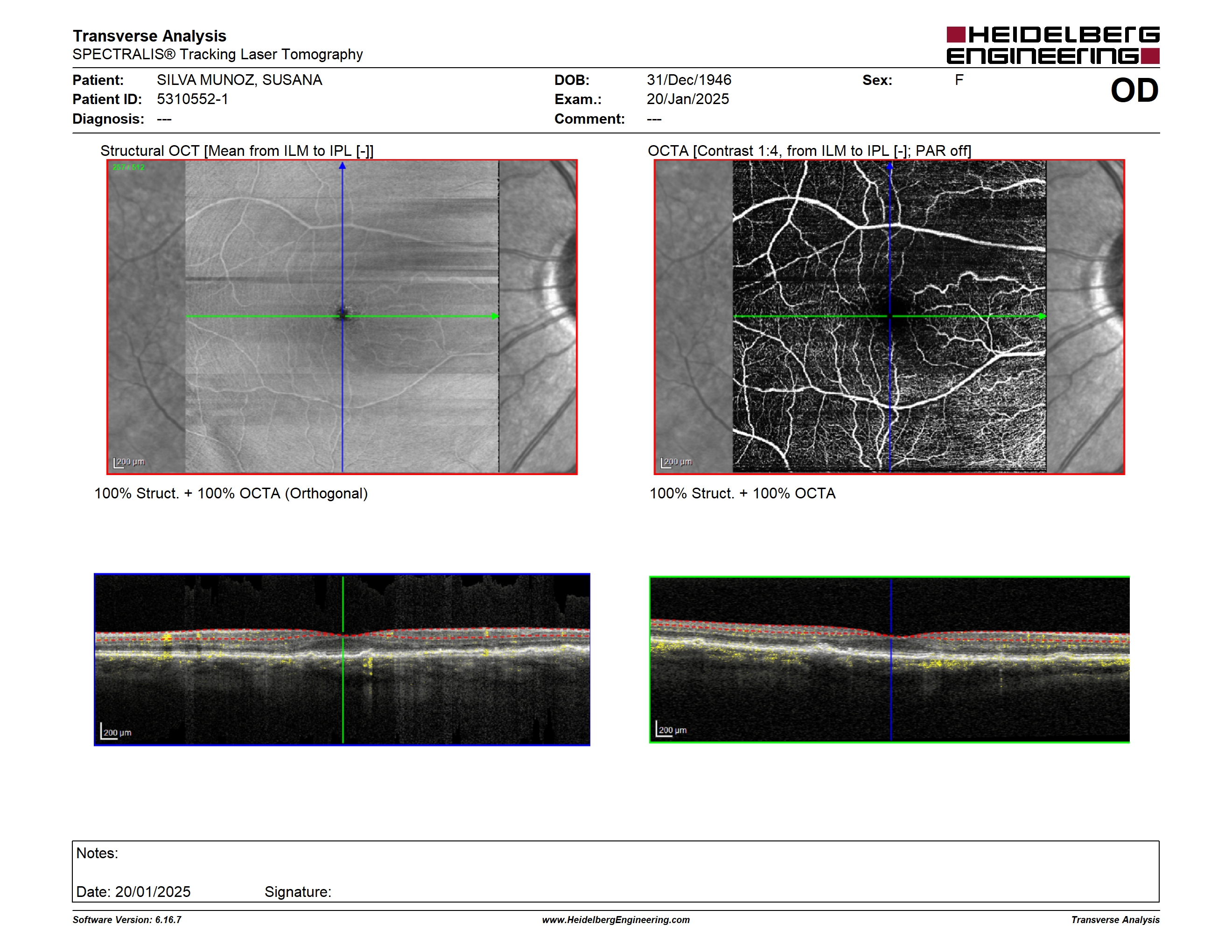Click the 200 µm scale bar on green-bordered B-scan

(672, 728)
